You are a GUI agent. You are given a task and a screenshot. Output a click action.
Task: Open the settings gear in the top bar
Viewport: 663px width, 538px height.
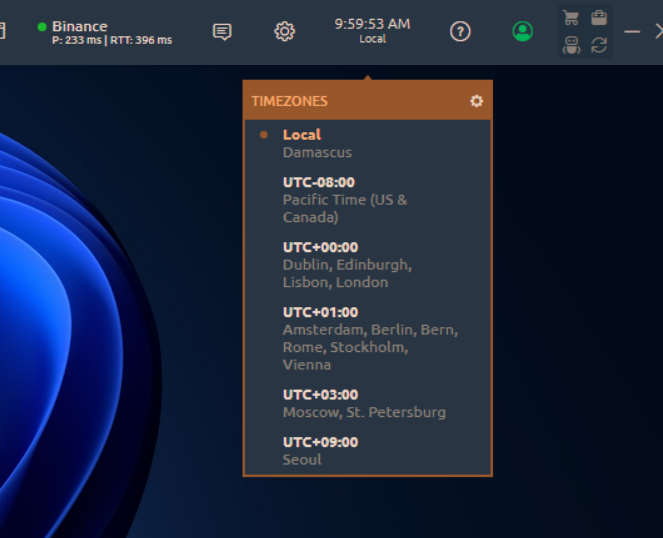point(284,32)
